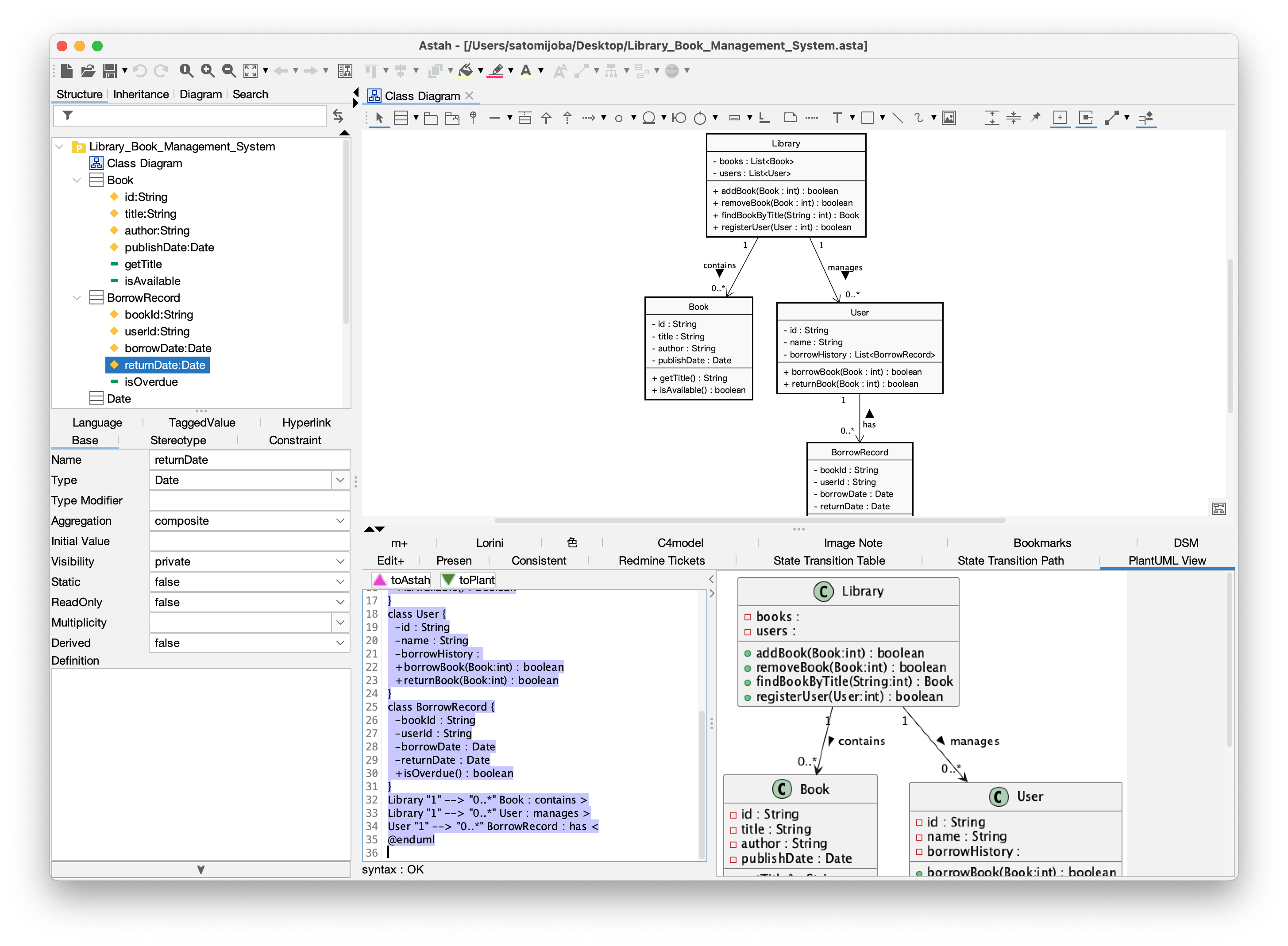The width and height of the screenshot is (1288, 946).
Task: Collapse the Library_Book_Management_System root node
Action: [x=60, y=146]
